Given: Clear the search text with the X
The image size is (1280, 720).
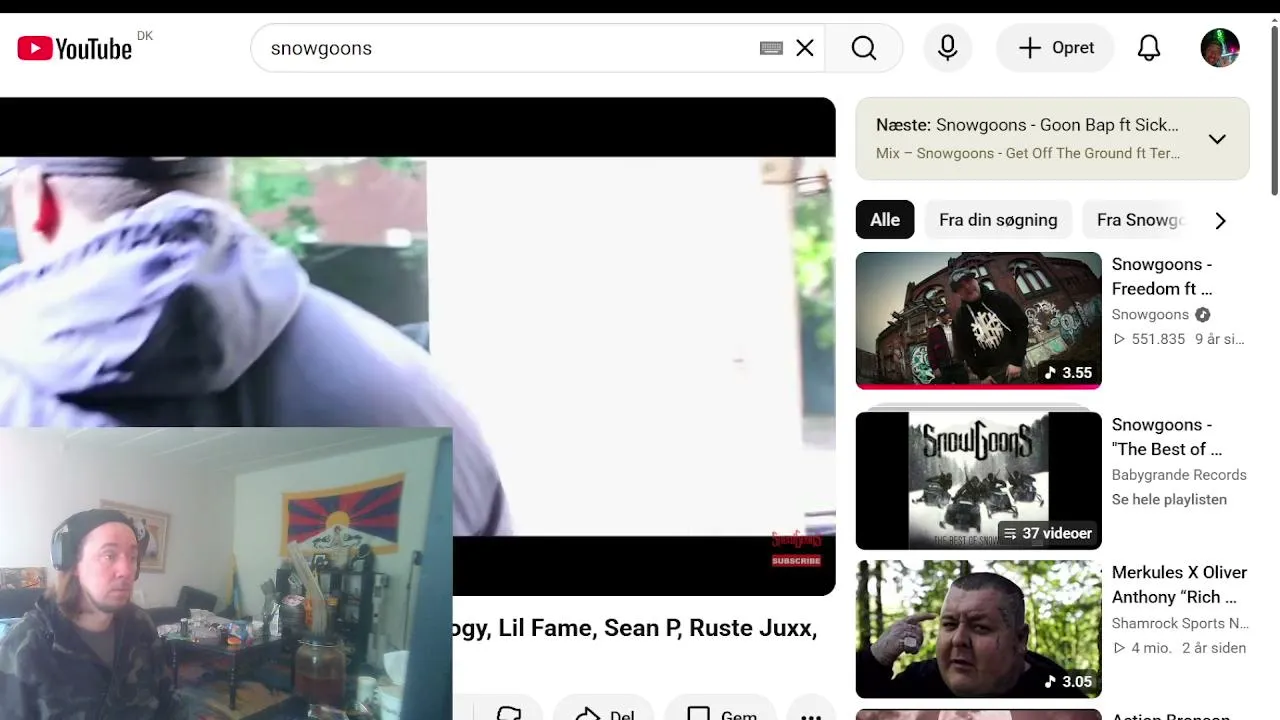Looking at the screenshot, I should coord(805,48).
